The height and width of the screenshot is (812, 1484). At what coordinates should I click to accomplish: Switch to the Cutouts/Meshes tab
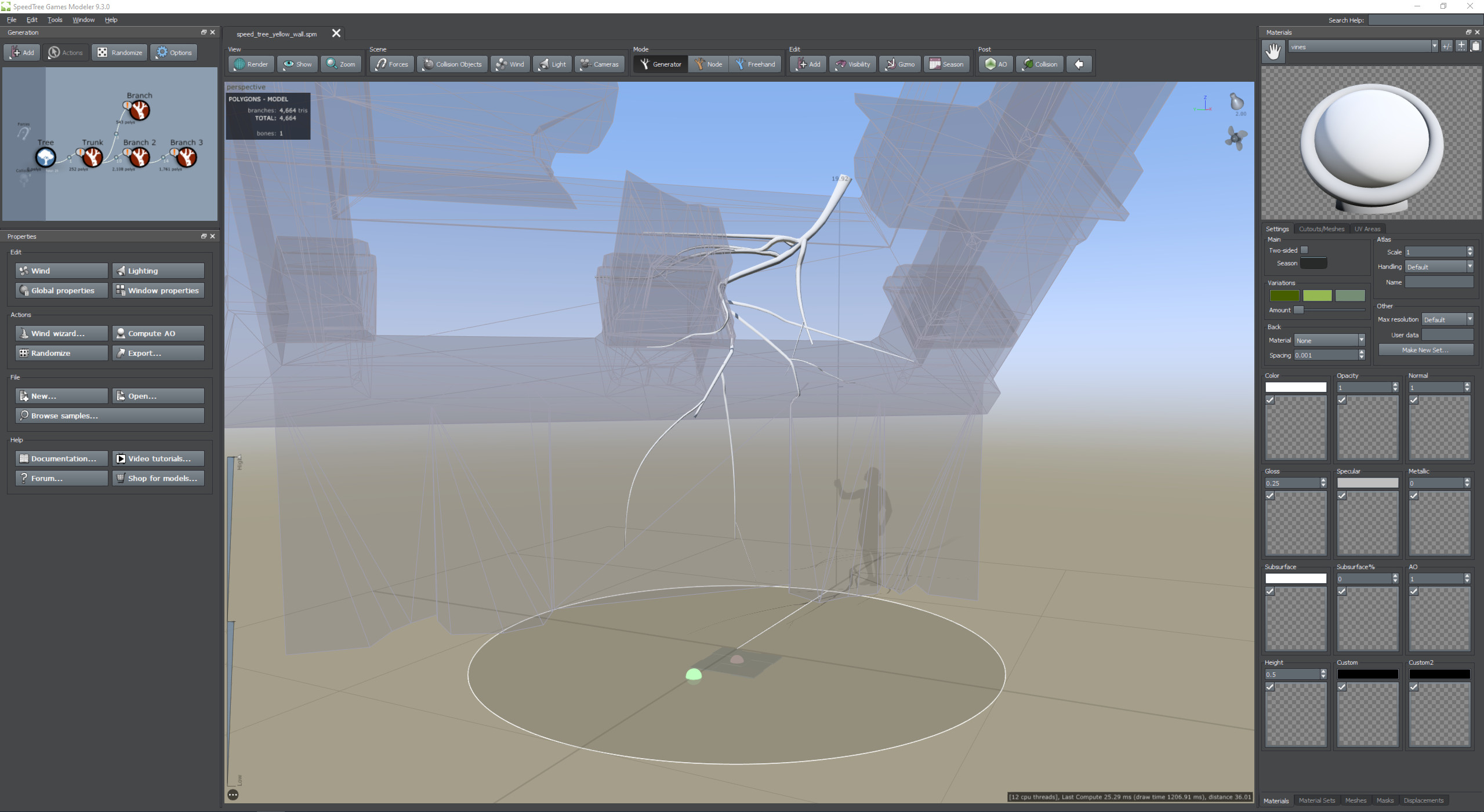1321,229
